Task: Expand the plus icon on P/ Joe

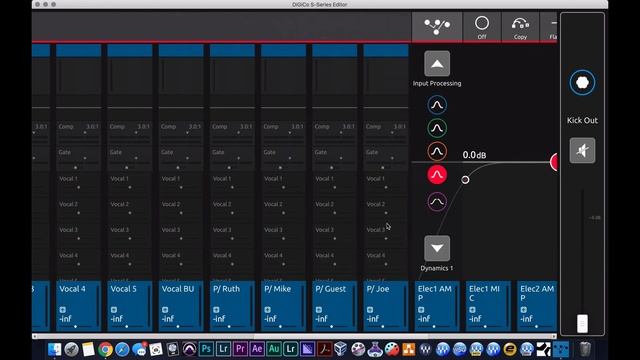Action: (x=370, y=310)
